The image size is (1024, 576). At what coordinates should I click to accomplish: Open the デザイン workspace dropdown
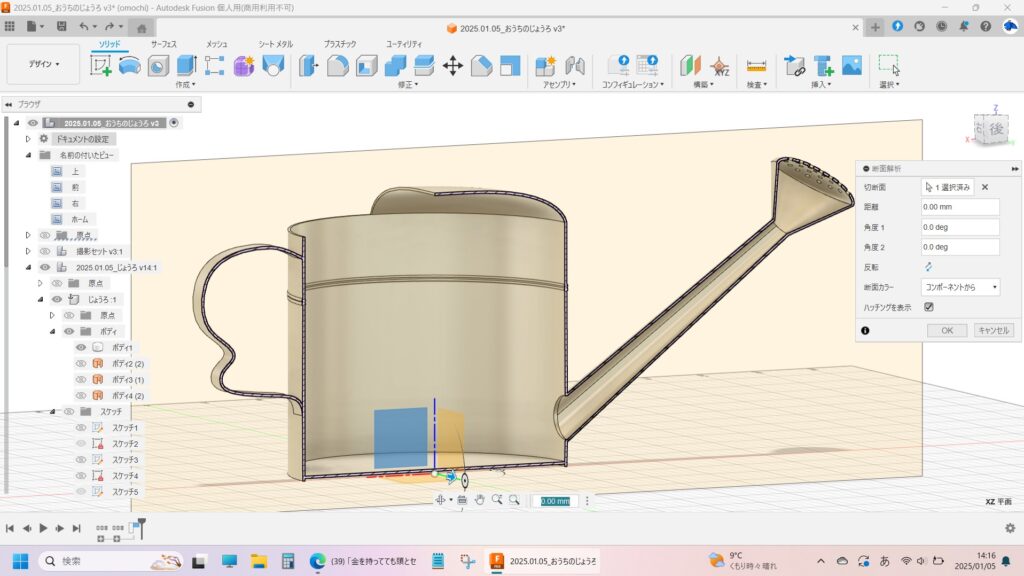point(43,64)
